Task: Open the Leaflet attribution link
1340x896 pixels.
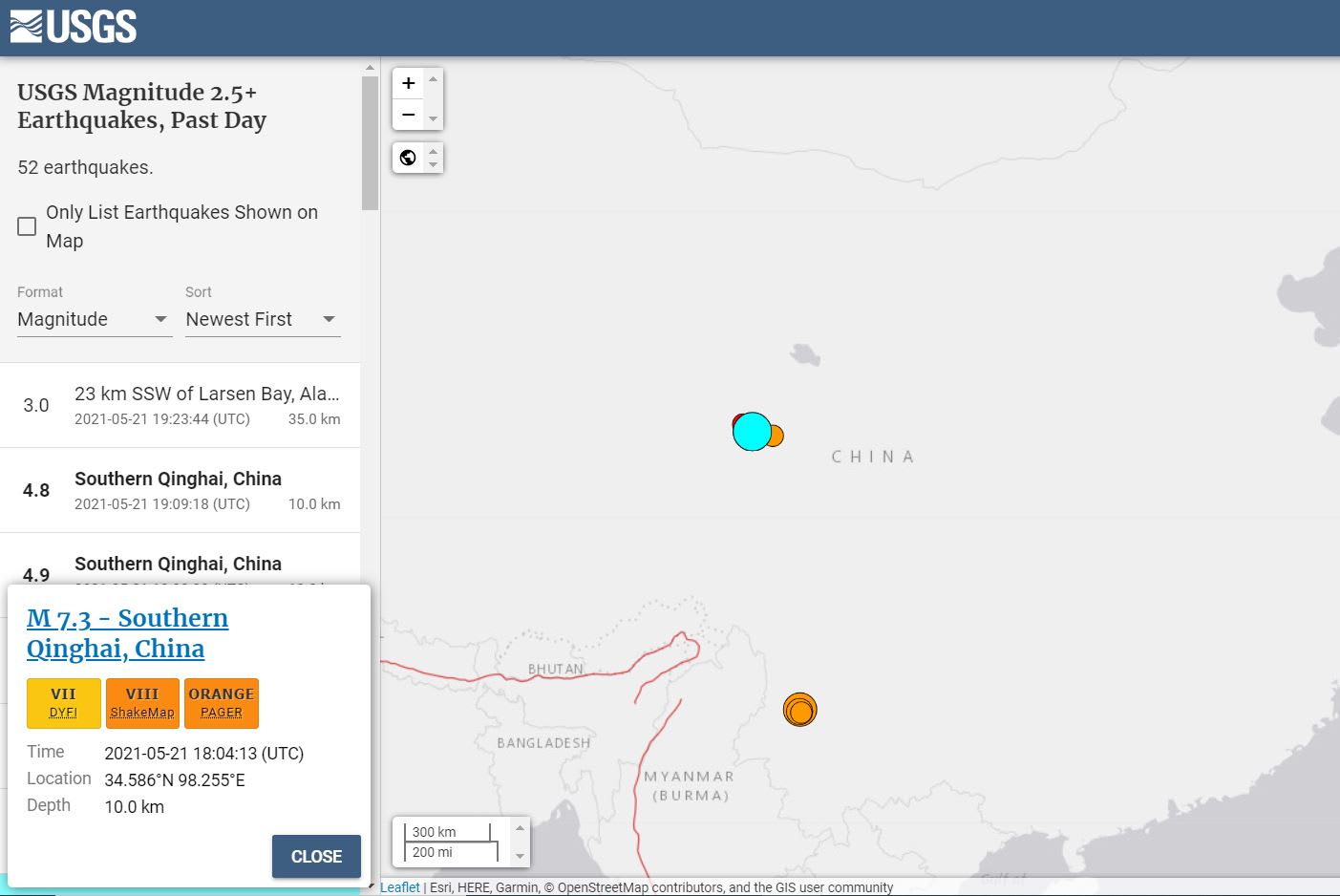Action: pos(399,887)
